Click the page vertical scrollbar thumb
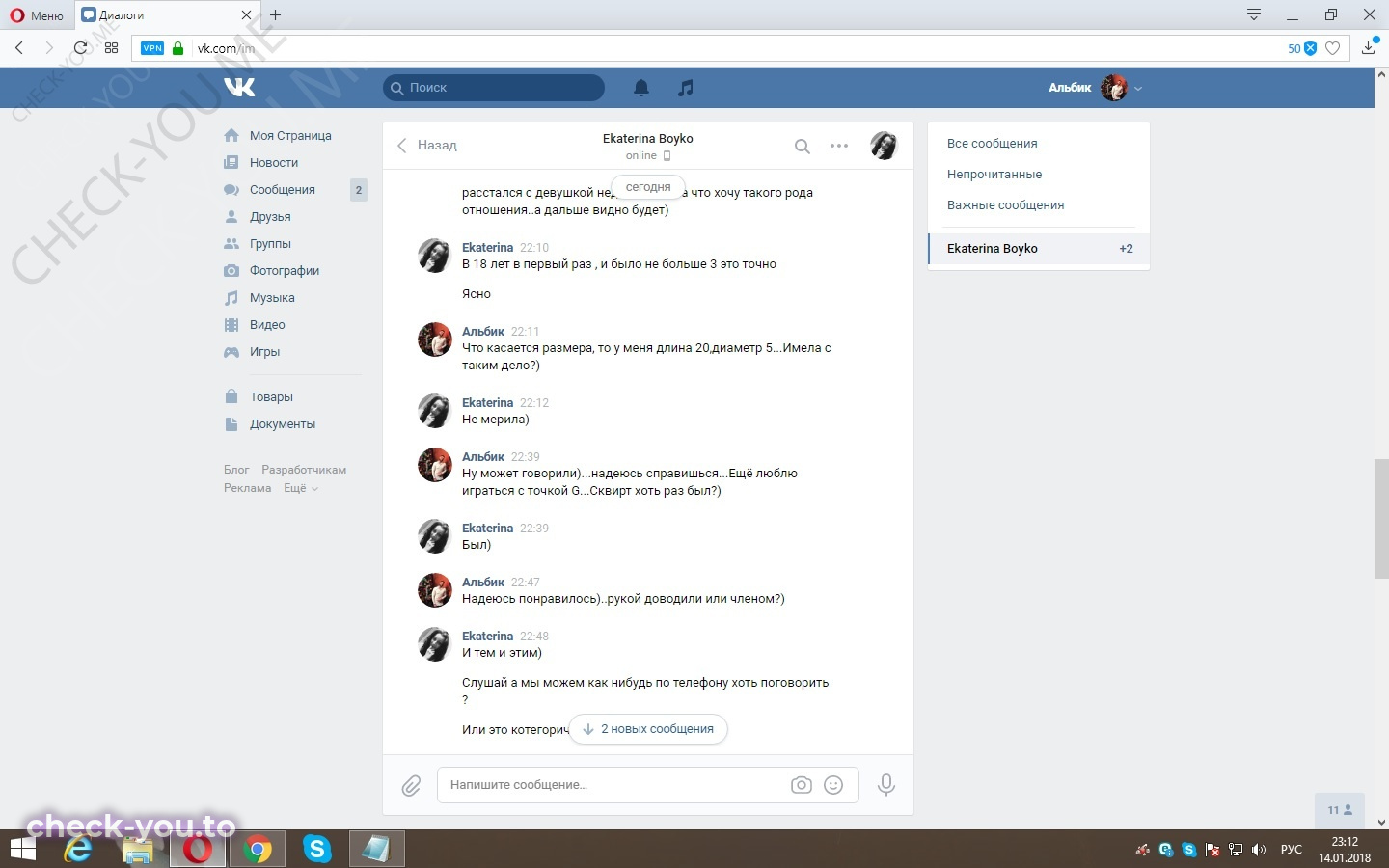This screenshot has height=868, width=1389. (x=1381, y=519)
